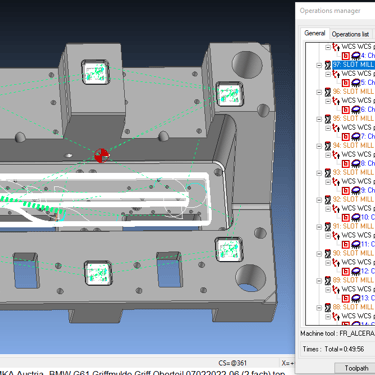The width and height of the screenshot is (375, 375).
Task: Collapse the 96: SLOT MILL tree node
Action: pyautogui.click(x=319, y=92)
